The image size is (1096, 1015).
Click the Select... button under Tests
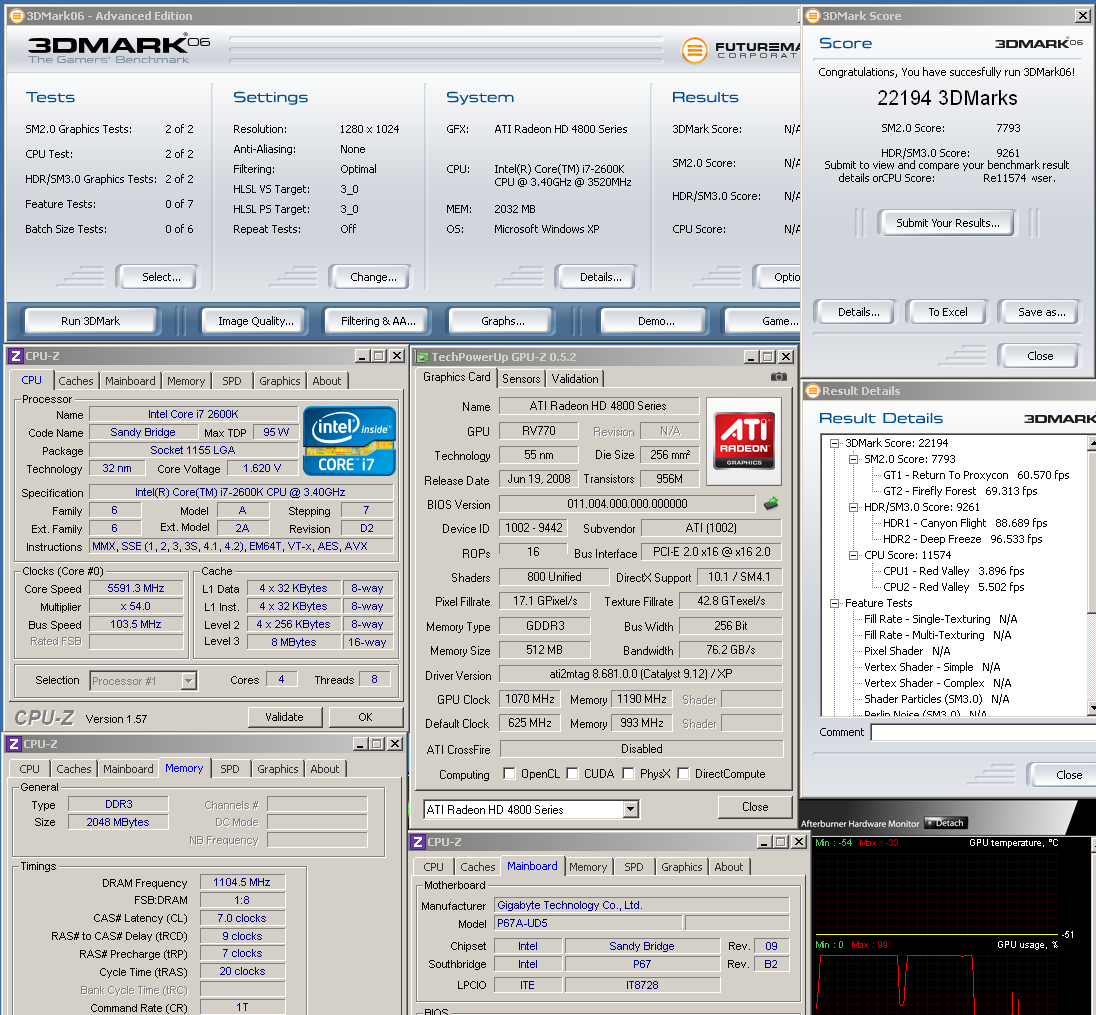click(x=161, y=277)
